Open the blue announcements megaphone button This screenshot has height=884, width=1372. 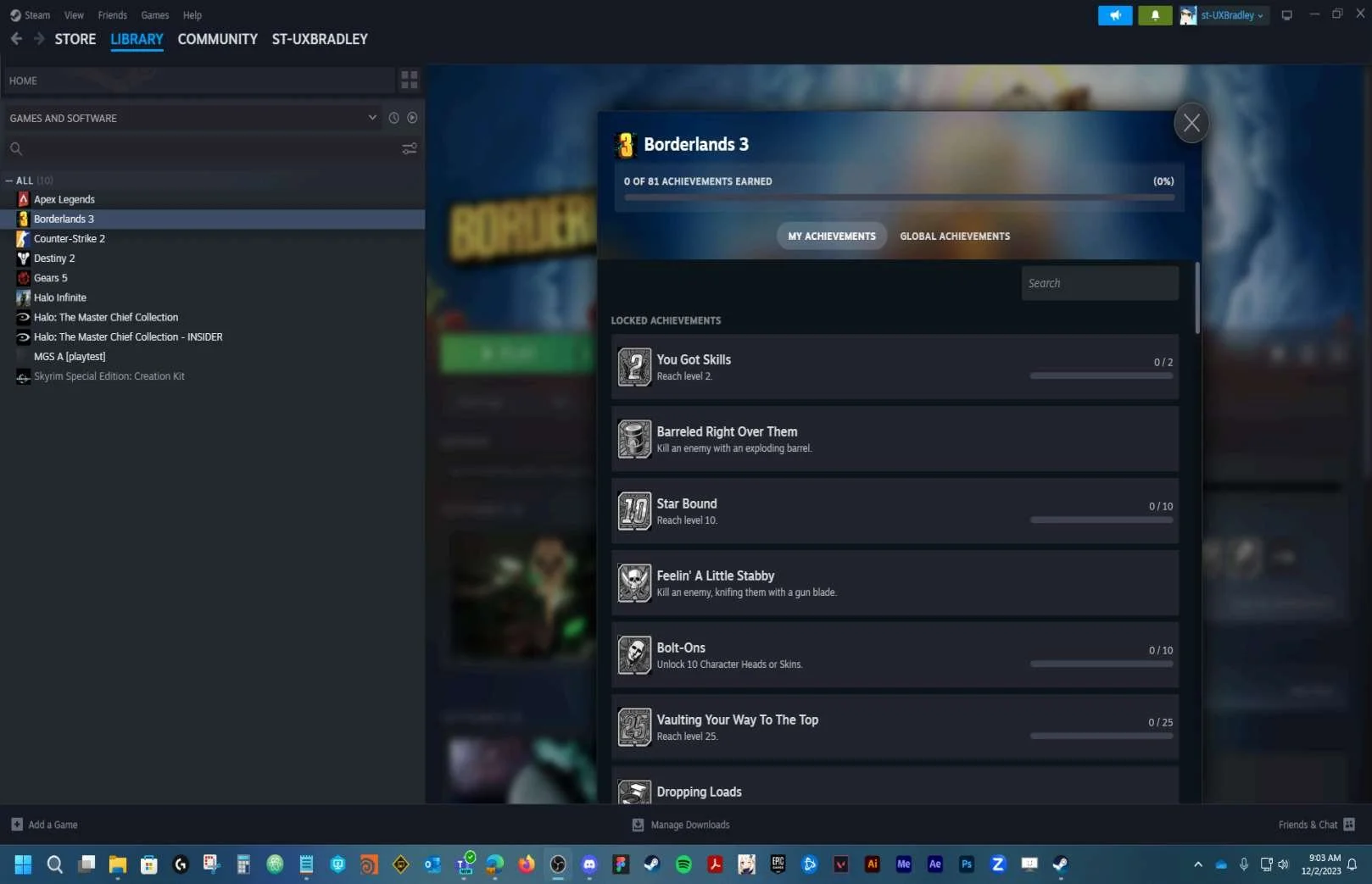click(x=1115, y=15)
